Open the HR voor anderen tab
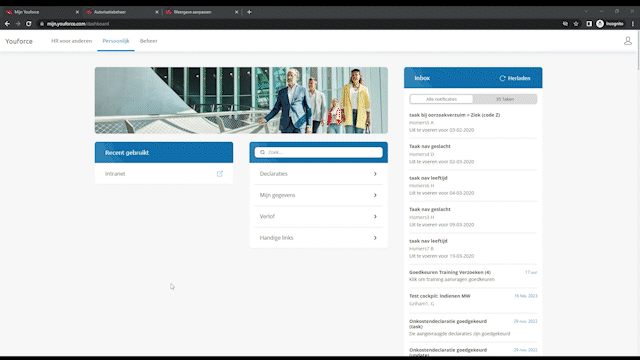Viewport: 640px width, 360px height. [71, 41]
